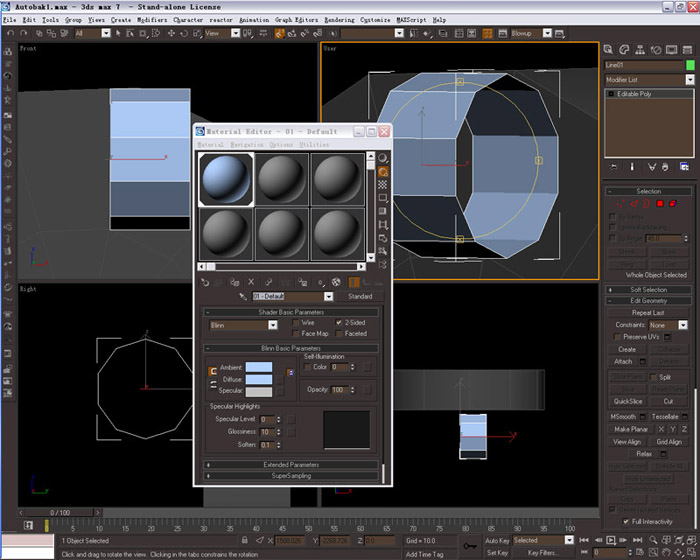This screenshot has width=700, height=560.
Task: Click the Zoom magnifier viewport control
Action: click(x=653, y=540)
